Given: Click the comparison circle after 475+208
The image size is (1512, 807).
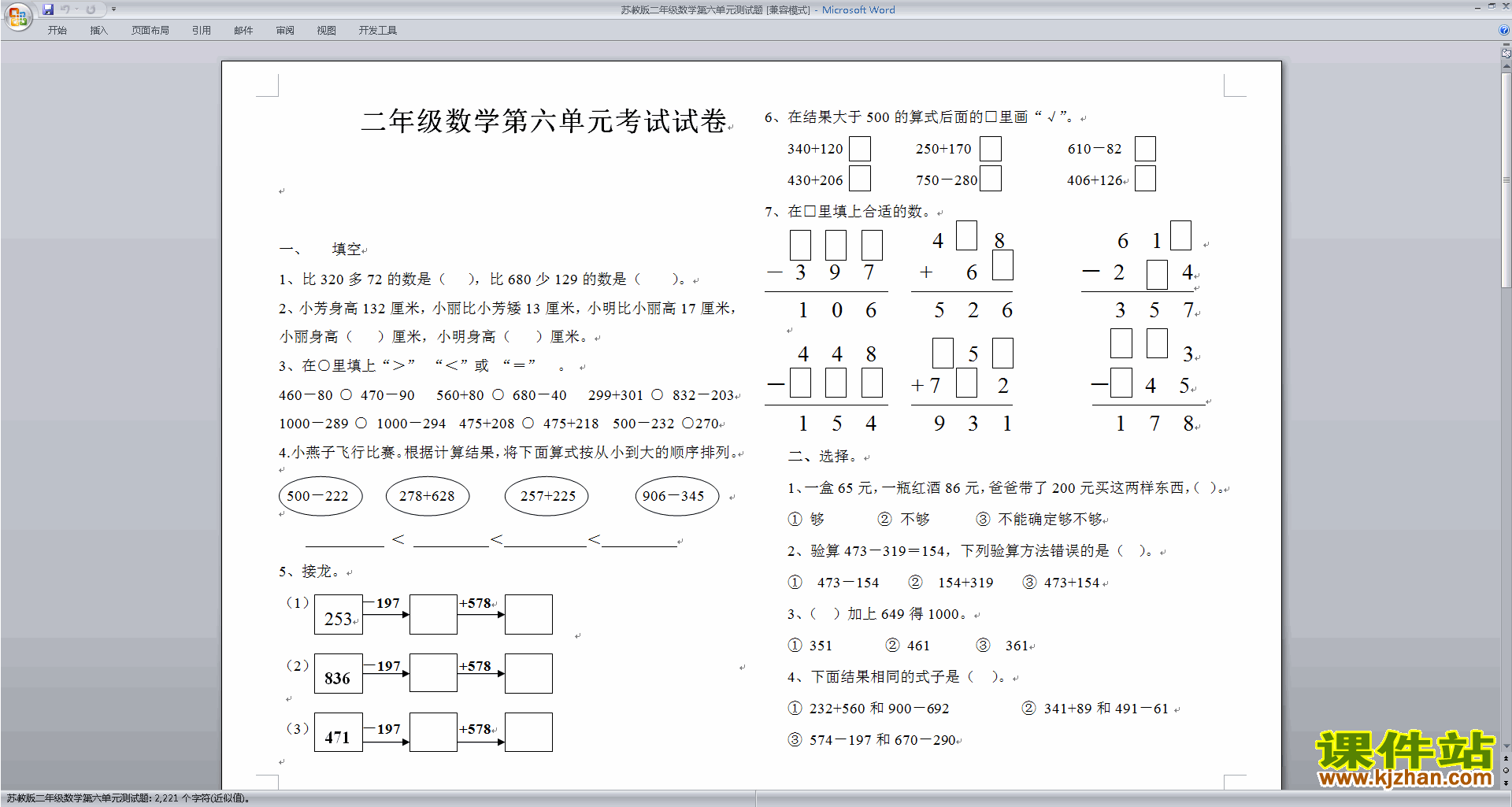Looking at the screenshot, I should tap(528, 423).
